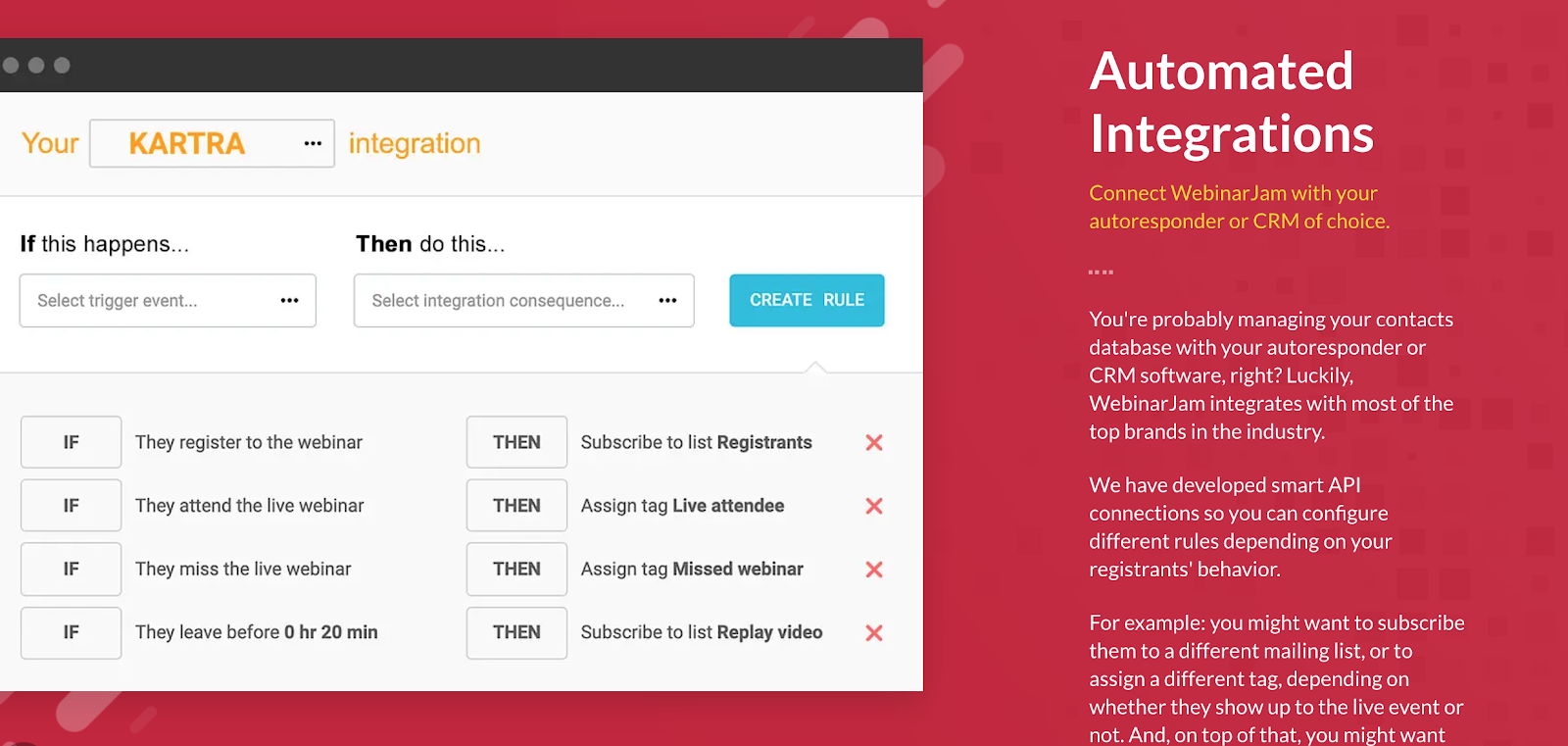Click IF box beside They register to the webinar

71,442
